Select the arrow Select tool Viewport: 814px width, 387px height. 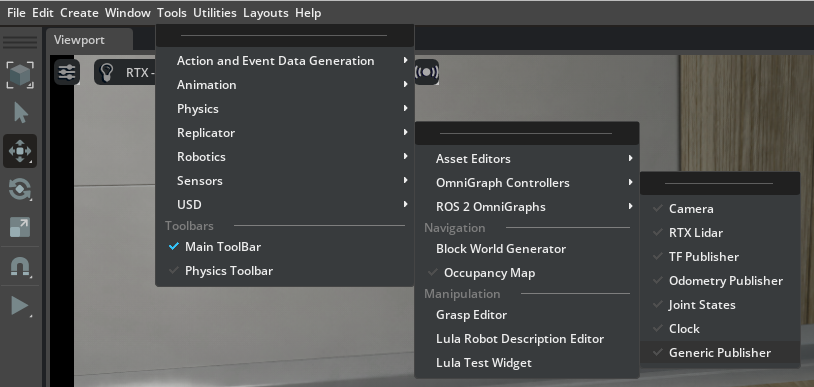20,113
